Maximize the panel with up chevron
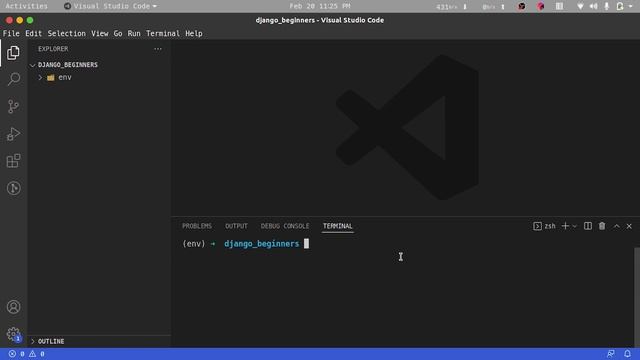Screen dimensions: 640x360 tap(617, 227)
